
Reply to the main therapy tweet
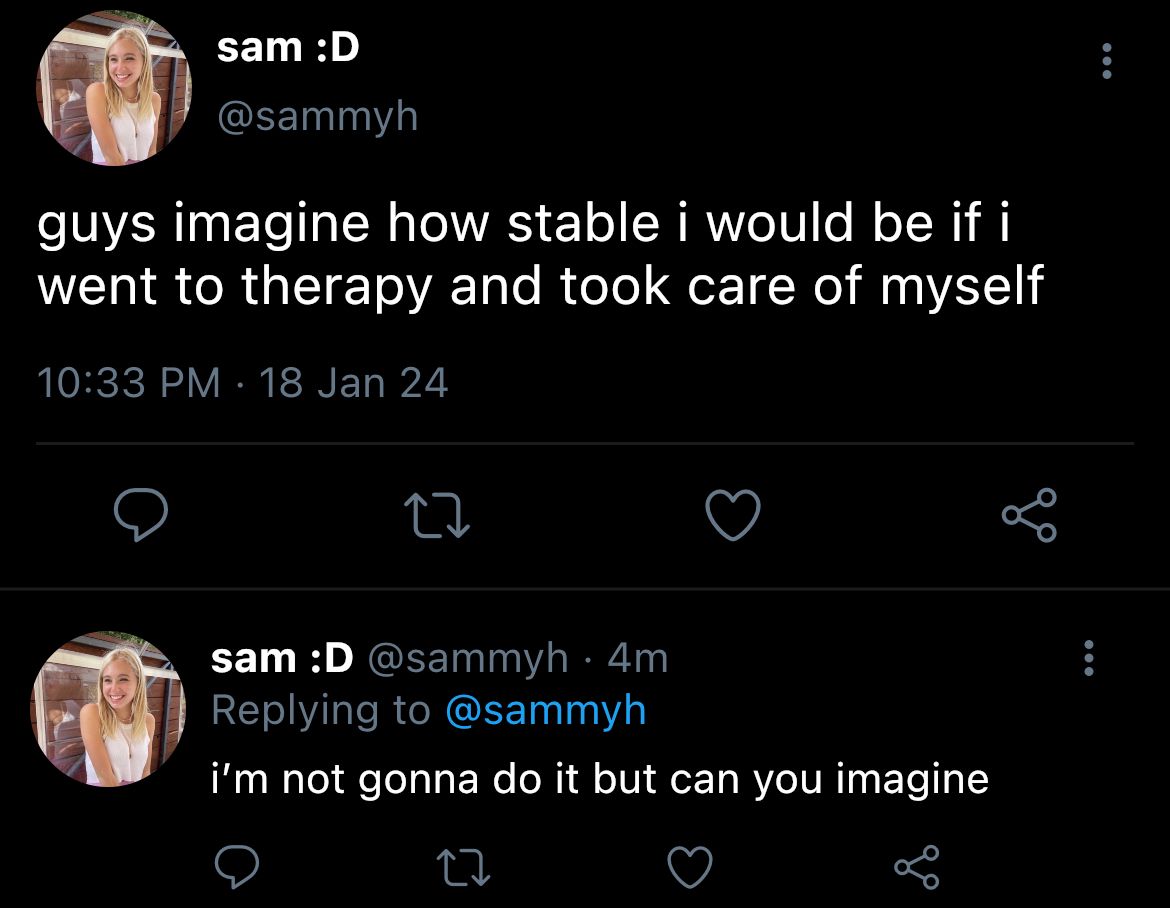click(x=140, y=514)
